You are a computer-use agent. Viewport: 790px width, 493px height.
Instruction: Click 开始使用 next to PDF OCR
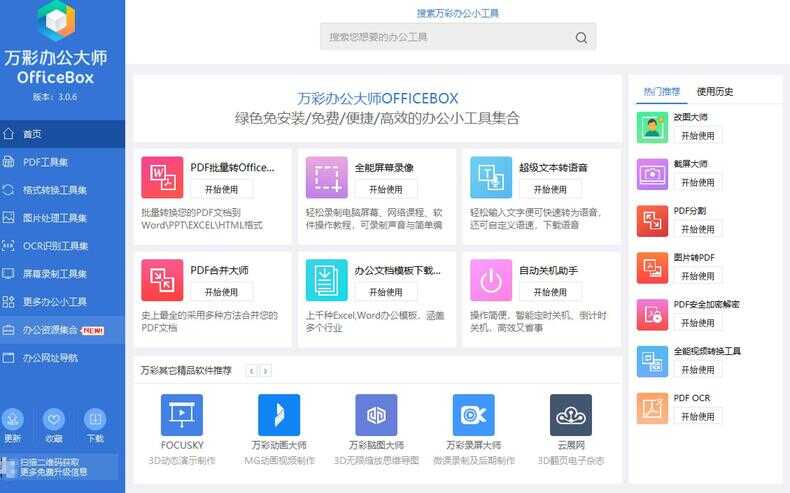pos(698,416)
